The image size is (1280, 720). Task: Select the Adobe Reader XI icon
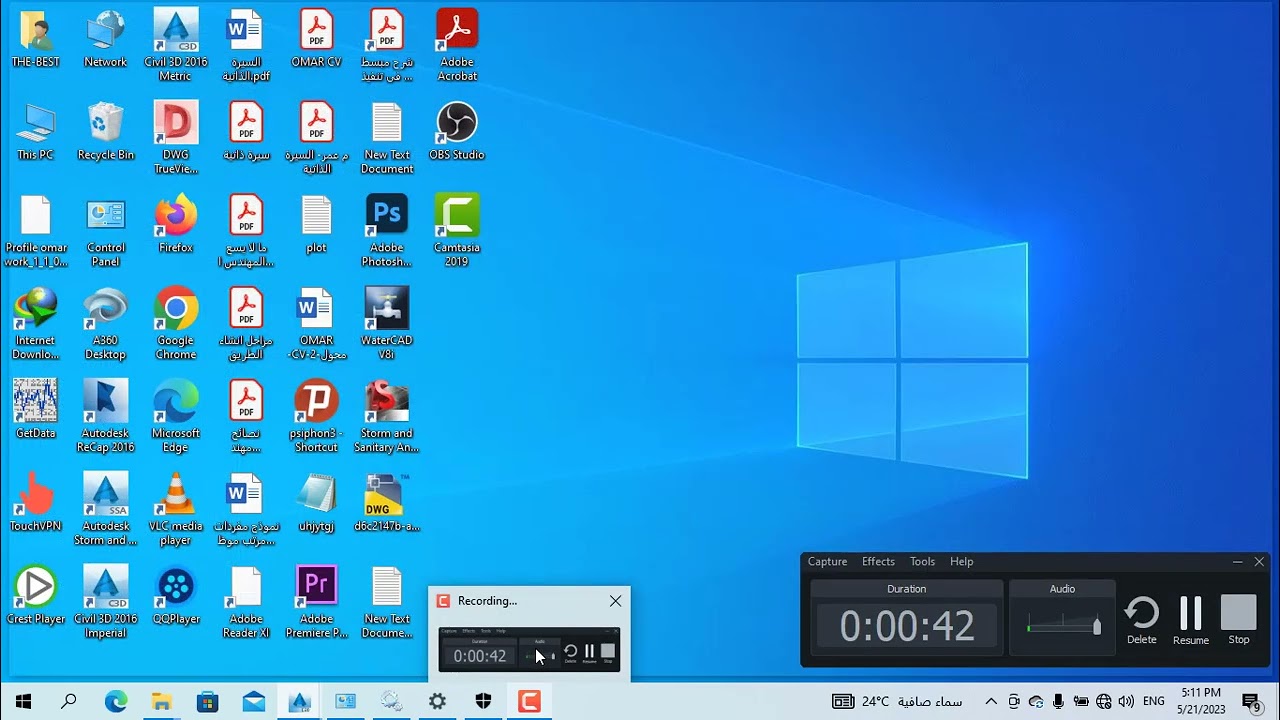click(246, 601)
